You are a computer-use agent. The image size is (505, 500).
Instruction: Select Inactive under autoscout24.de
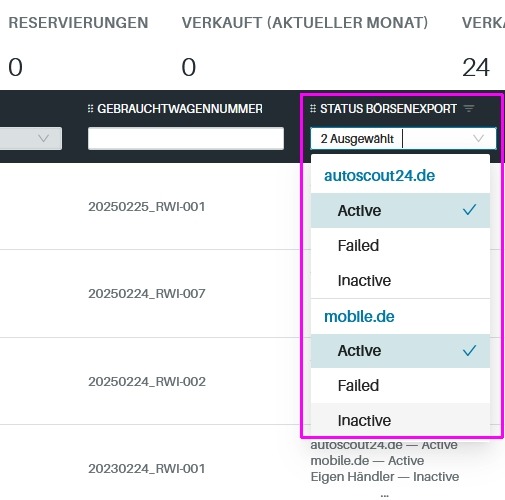point(400,281)
